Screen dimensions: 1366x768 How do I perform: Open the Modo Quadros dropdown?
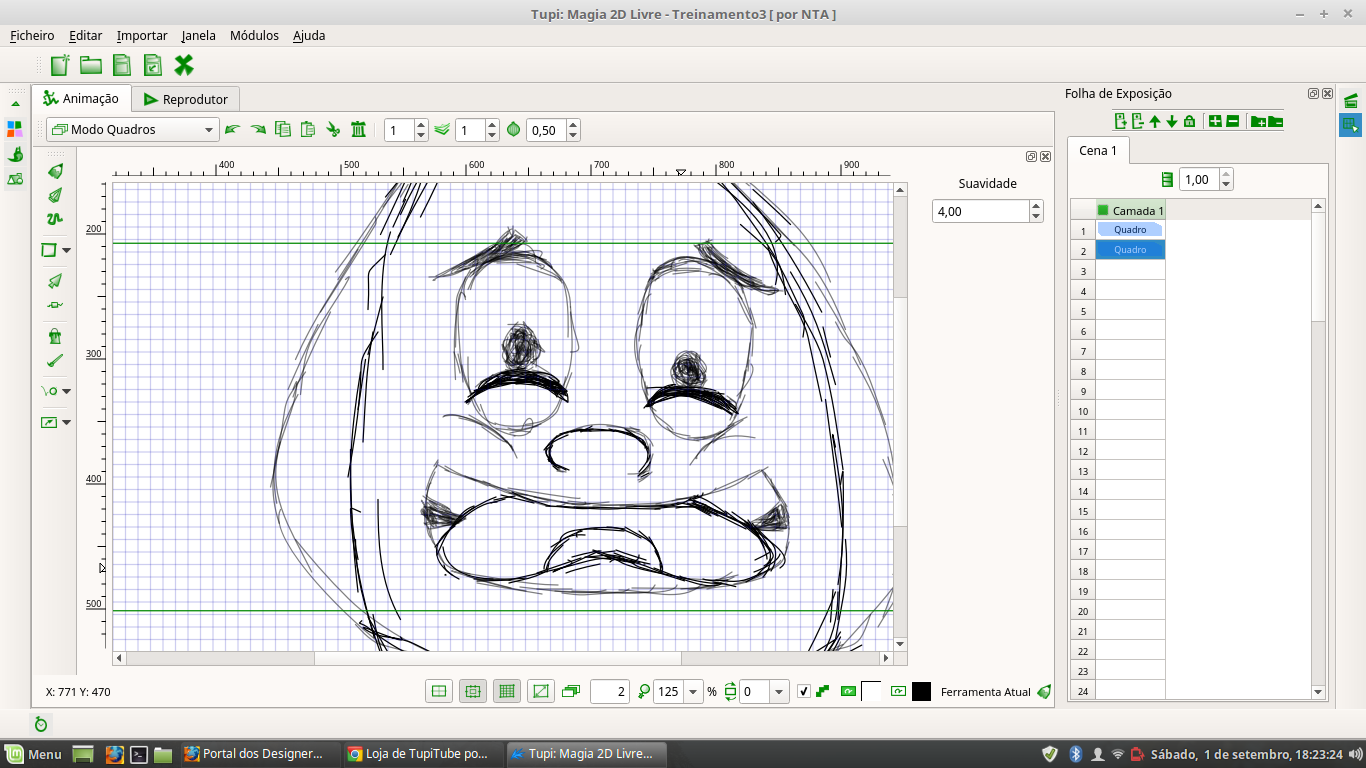pyautogui.click(x=132, y=129)
